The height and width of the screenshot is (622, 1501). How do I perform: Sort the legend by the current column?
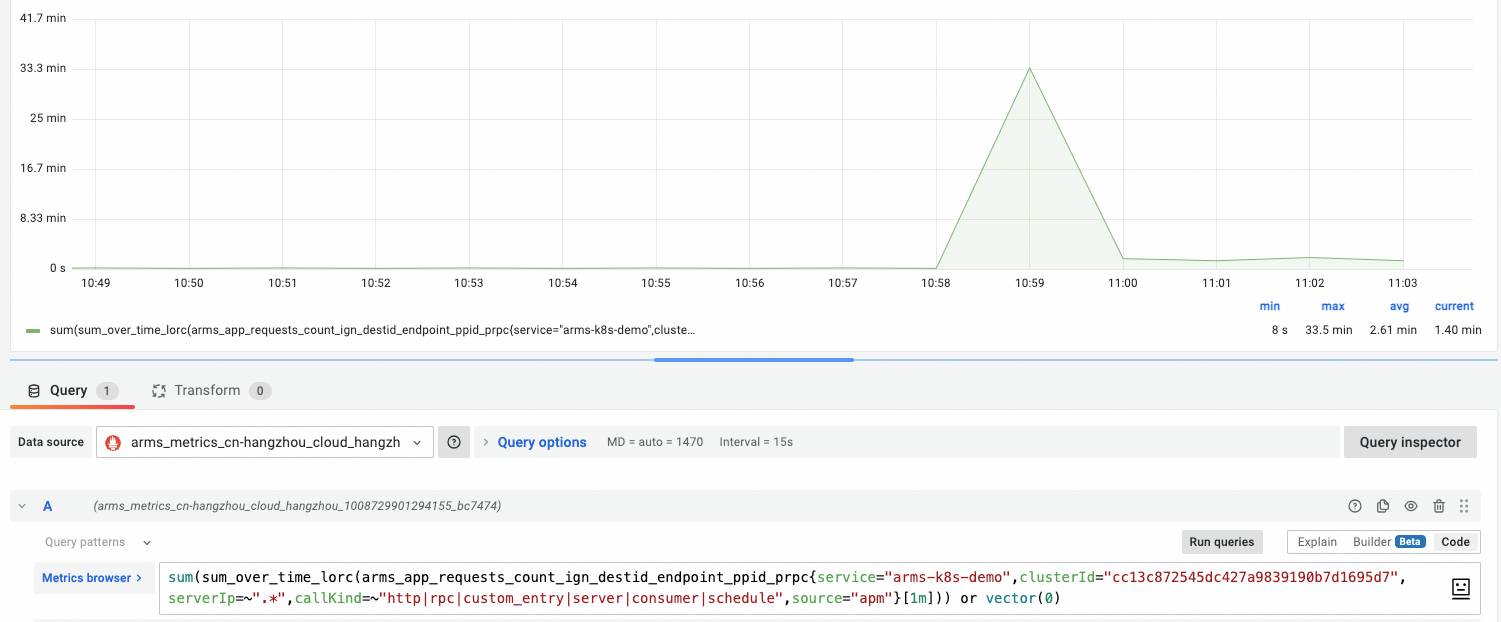1454,306
